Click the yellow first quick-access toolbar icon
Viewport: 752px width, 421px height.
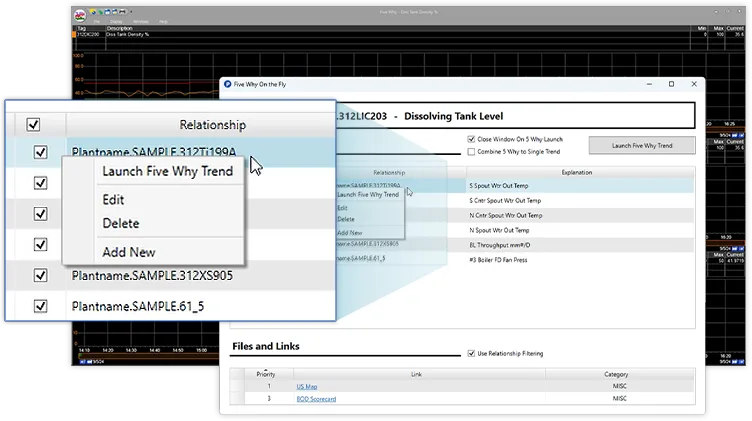coord(93,12)
